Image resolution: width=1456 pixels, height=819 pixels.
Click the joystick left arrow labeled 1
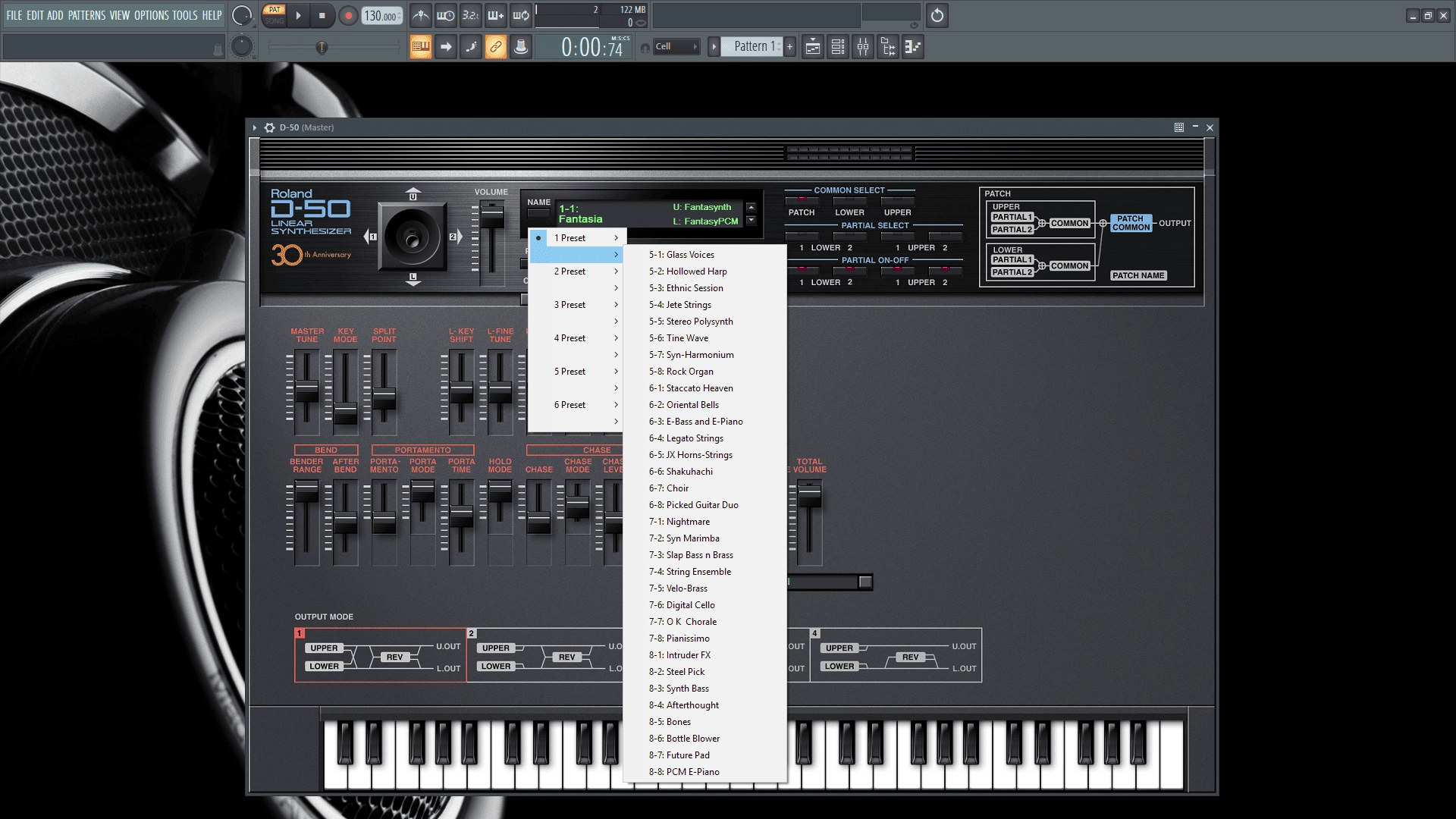pos(371,237)
